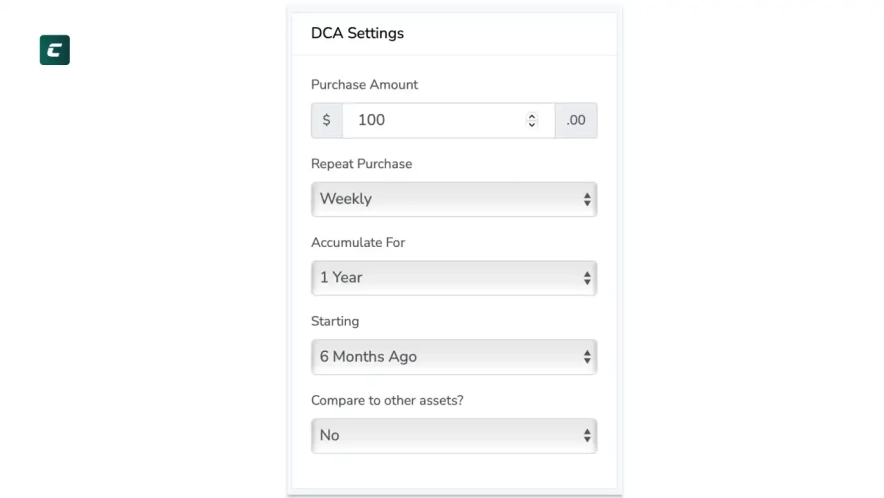
Task: Click the arrow icon on compare assets select
Action: [587, 436]
